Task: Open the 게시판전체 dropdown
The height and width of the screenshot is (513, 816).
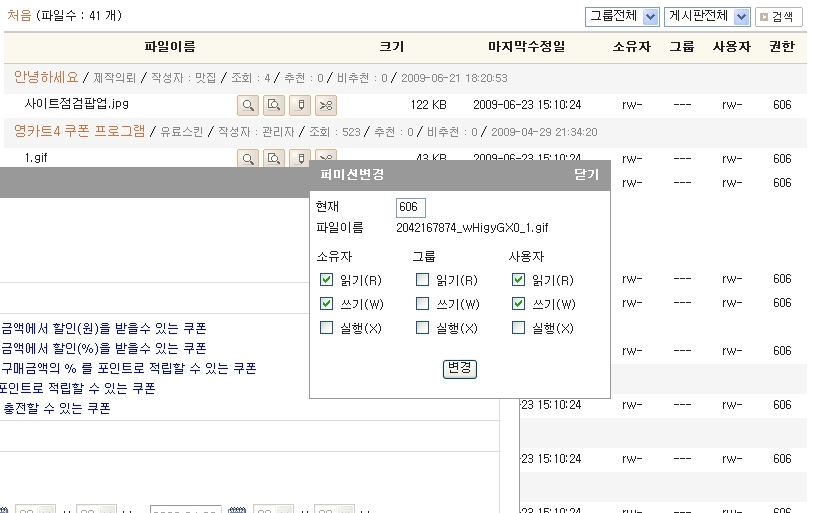Action: 707,17
